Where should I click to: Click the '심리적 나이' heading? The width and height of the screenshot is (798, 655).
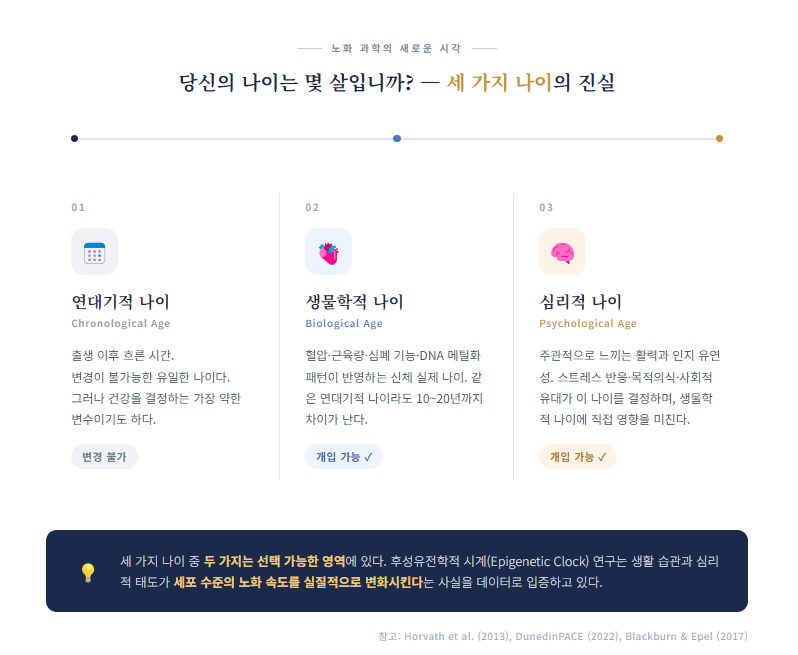click(581, 302)
